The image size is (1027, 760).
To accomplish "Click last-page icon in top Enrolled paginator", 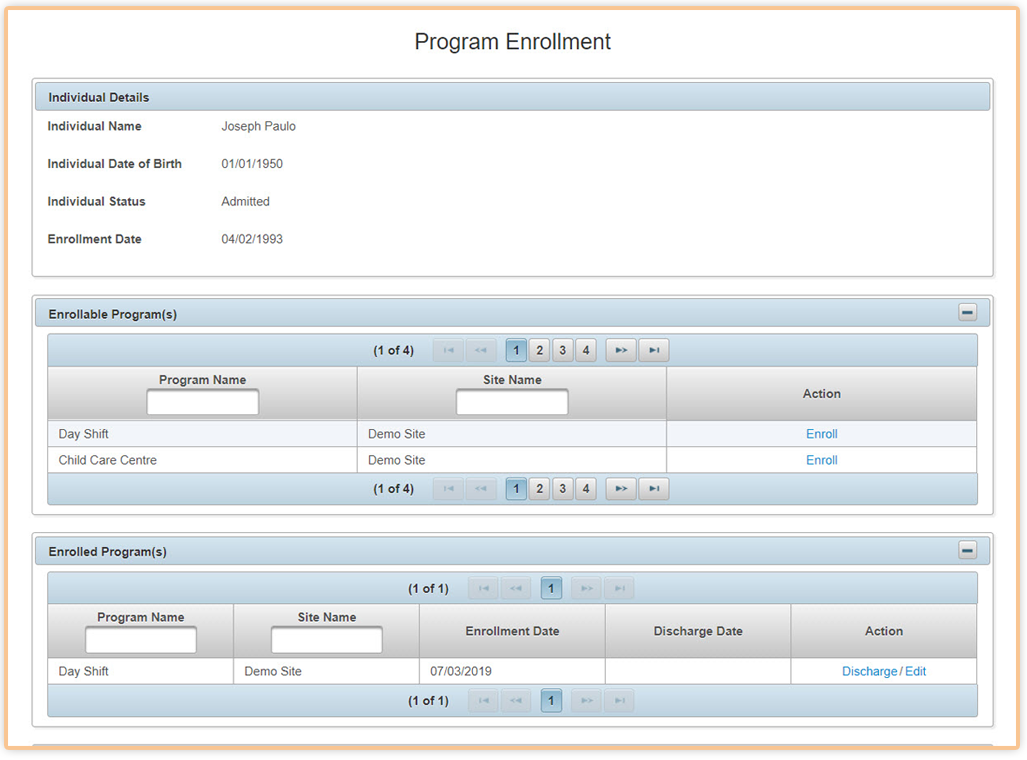I will pos(619,588).
